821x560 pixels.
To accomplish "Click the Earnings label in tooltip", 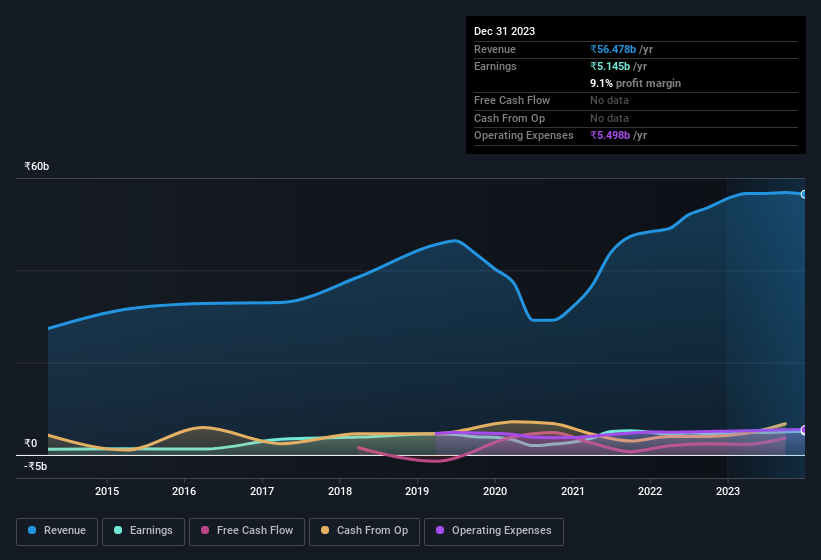I will click(x=495, y=66).
